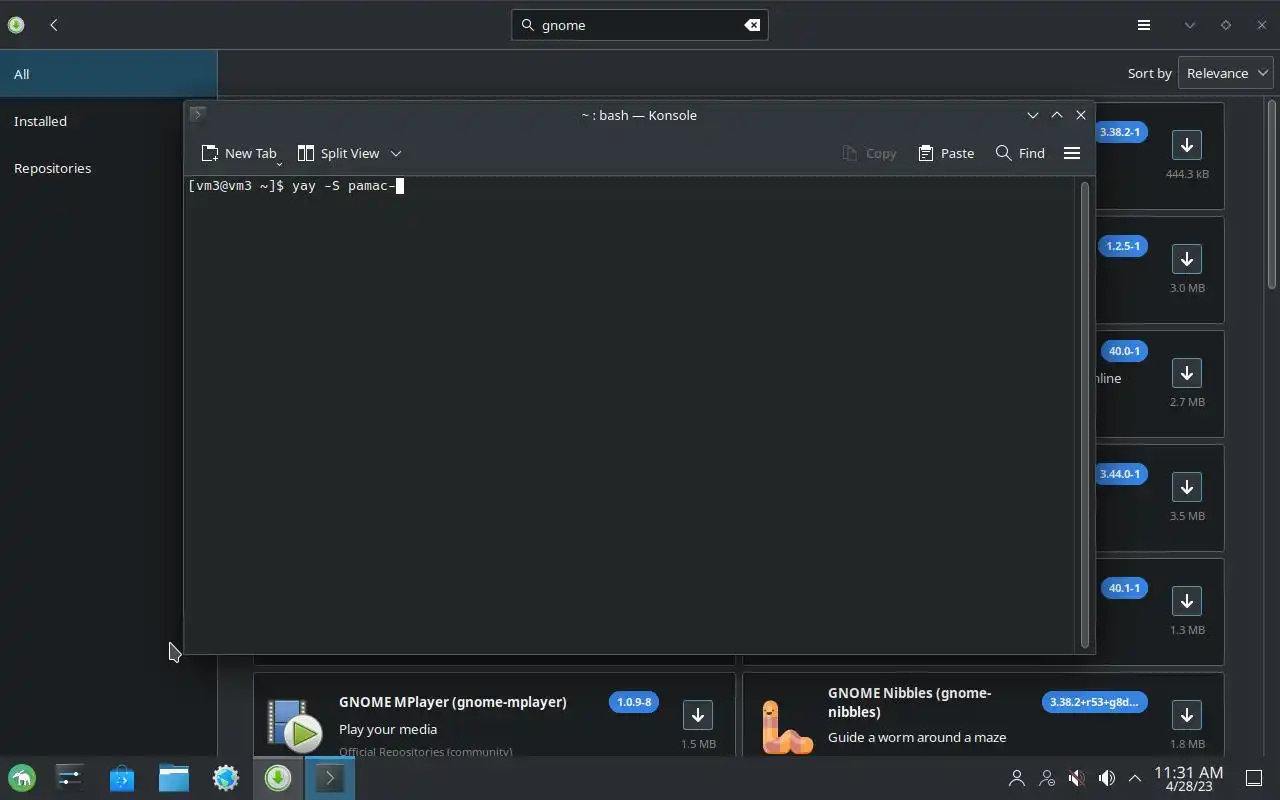Clear the gnome search text
This screenshot has height=800, width=1280.
(752, 25)
